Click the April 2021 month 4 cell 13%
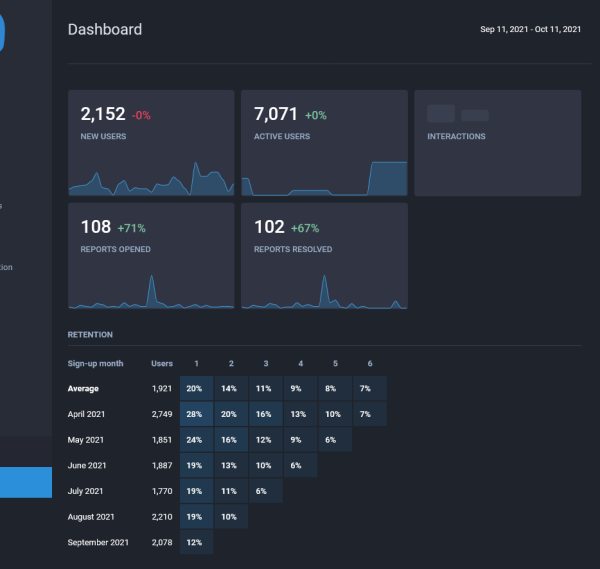Viewport: 600px width, 569px height. [x=300, y=414]
